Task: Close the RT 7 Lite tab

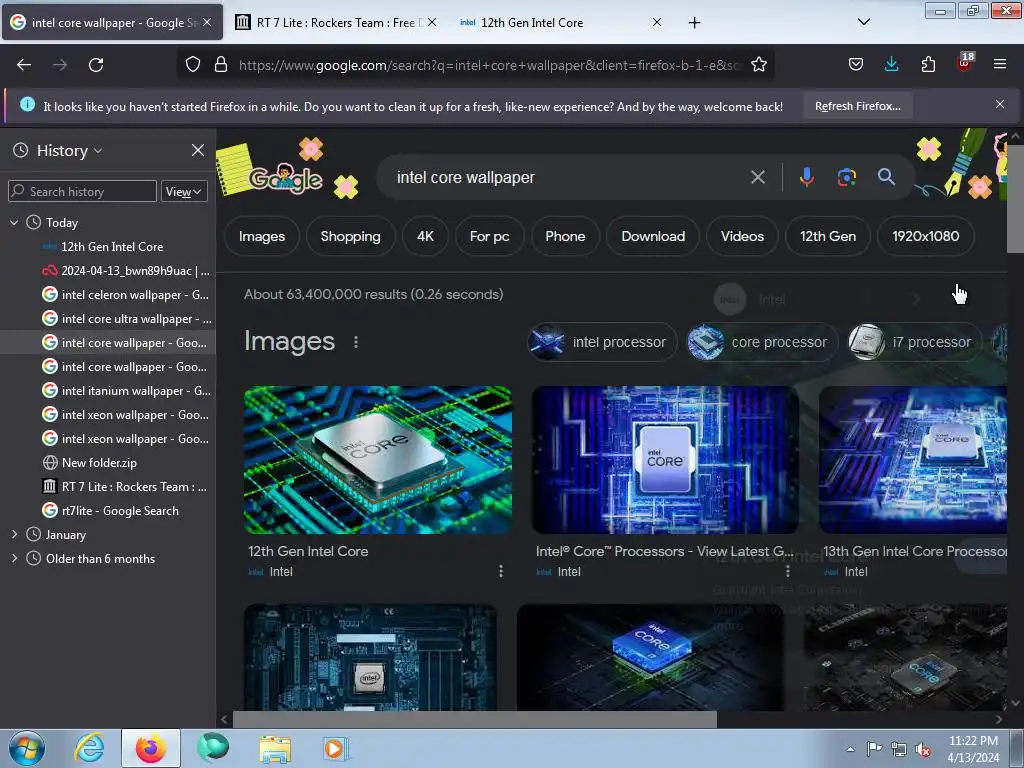Action: click(x=432, y=22)
